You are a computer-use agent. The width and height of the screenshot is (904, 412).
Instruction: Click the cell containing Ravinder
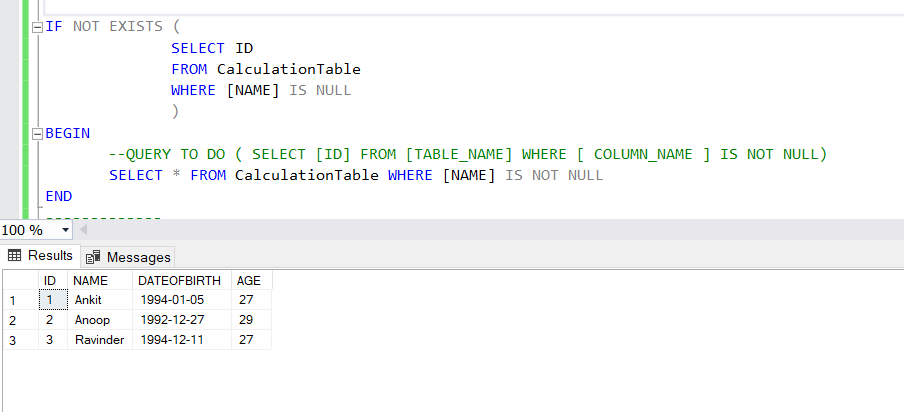pos(99,340)
